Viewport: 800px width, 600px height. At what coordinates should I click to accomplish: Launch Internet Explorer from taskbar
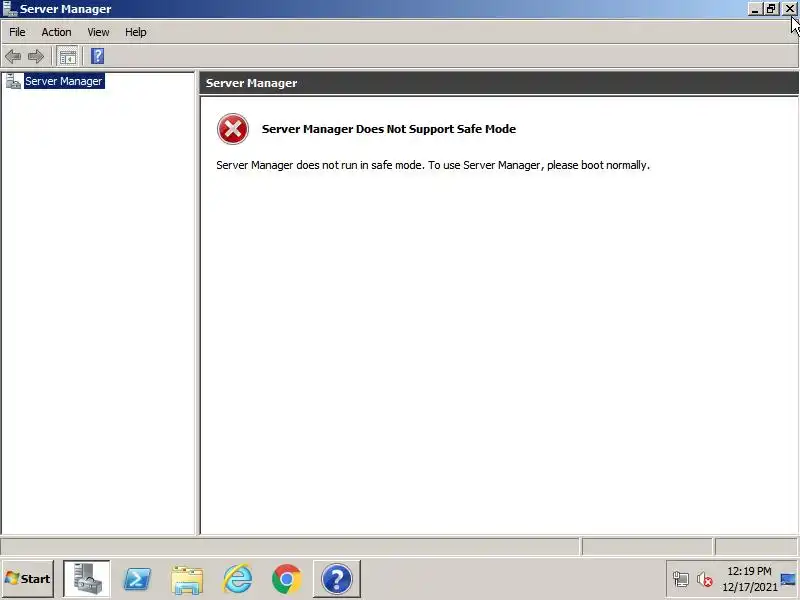237,579
